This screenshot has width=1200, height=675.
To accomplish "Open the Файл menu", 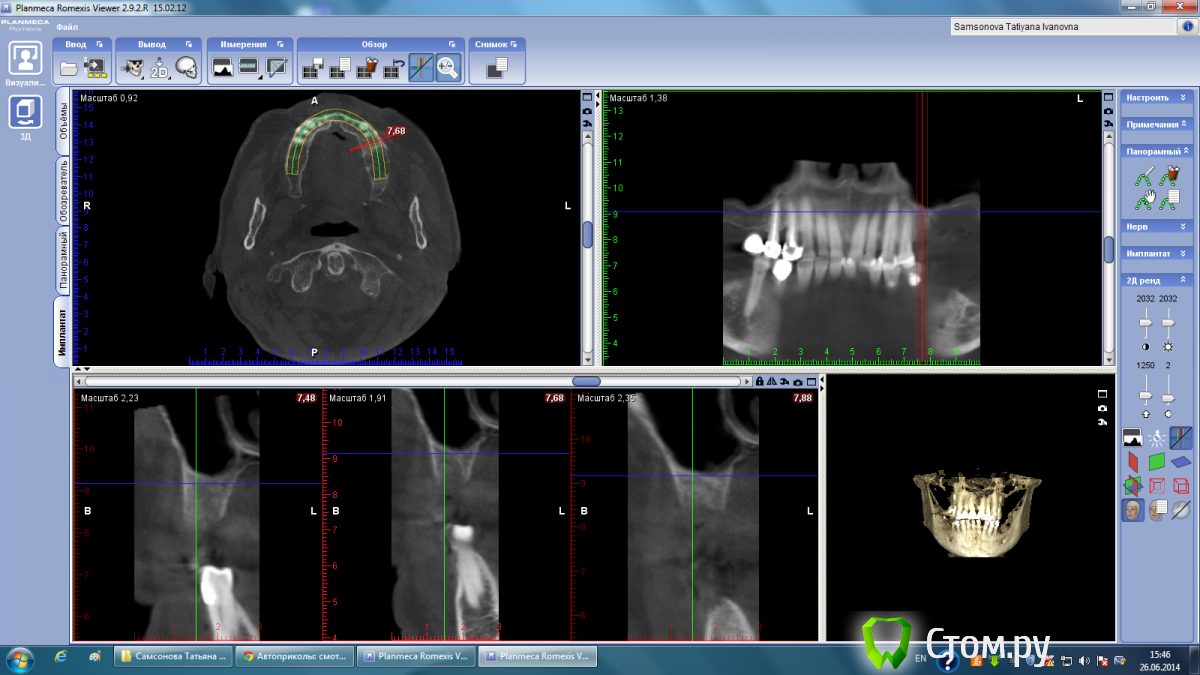I will (x=68, y=27).
